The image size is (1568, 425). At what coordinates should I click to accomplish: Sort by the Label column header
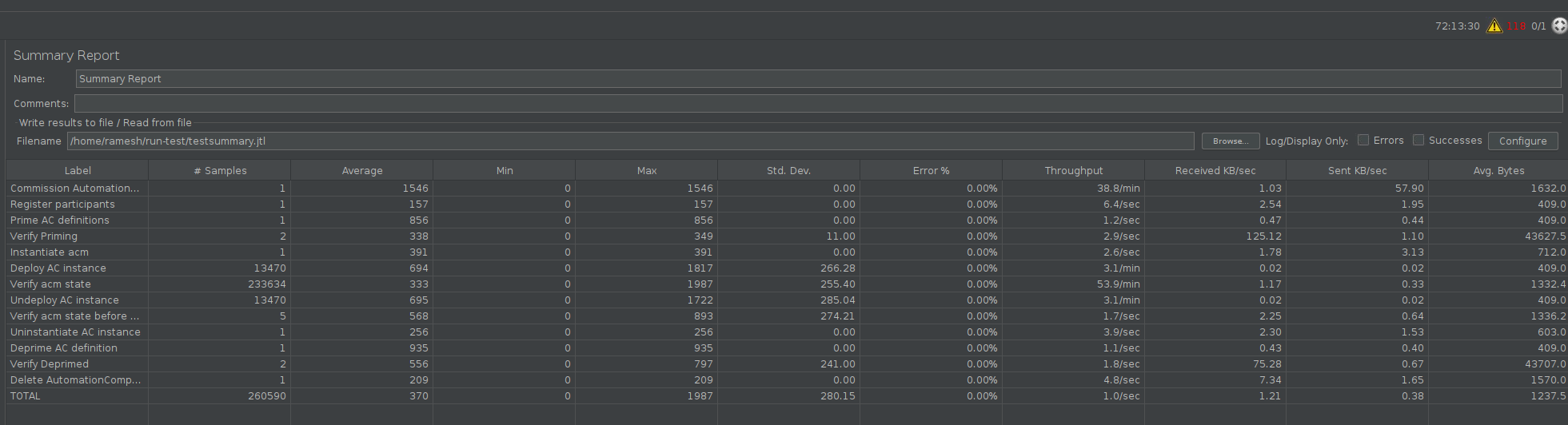point(78,170)
